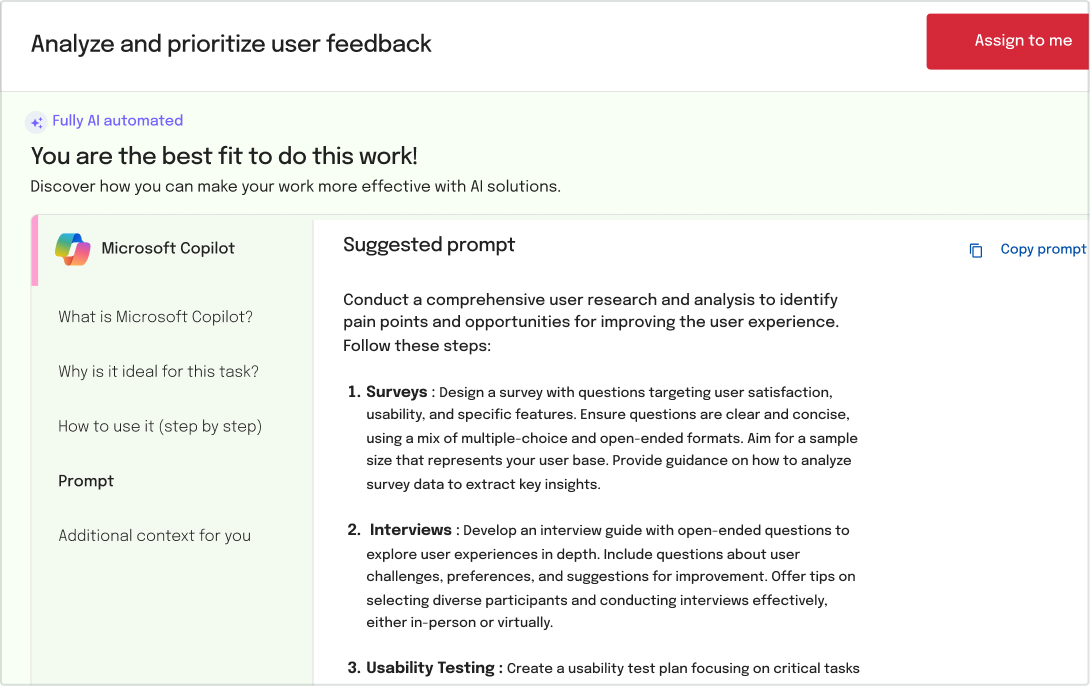Click the Surveys step heading
The width and height of the screenshot is (1090, 686).
tap(397, 392)
